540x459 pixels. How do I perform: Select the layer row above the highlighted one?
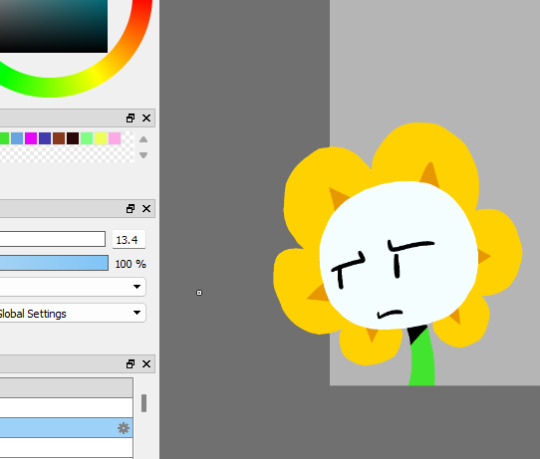[x=66, y=408]
